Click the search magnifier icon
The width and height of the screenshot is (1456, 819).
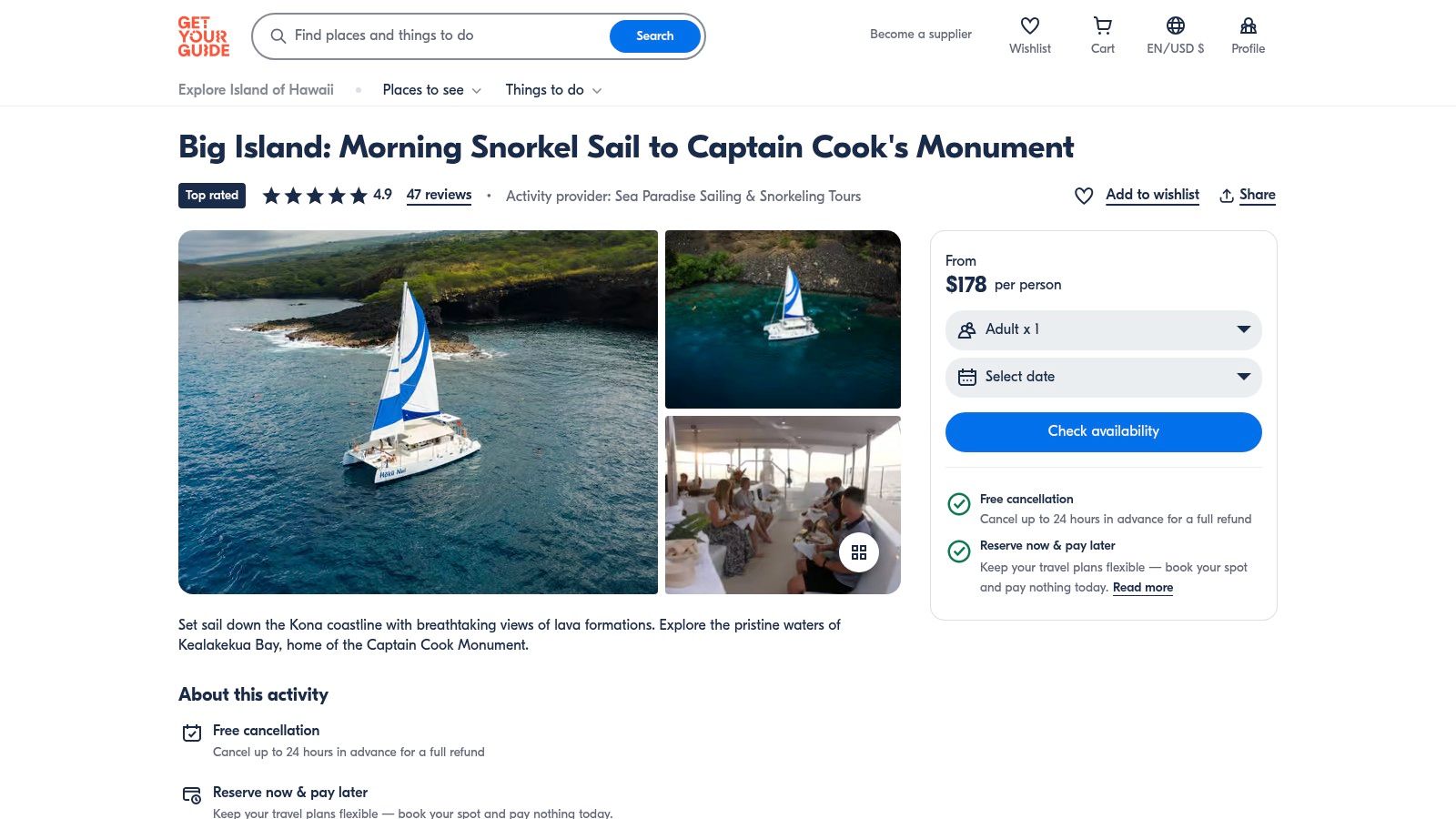(x=278, y=36)
